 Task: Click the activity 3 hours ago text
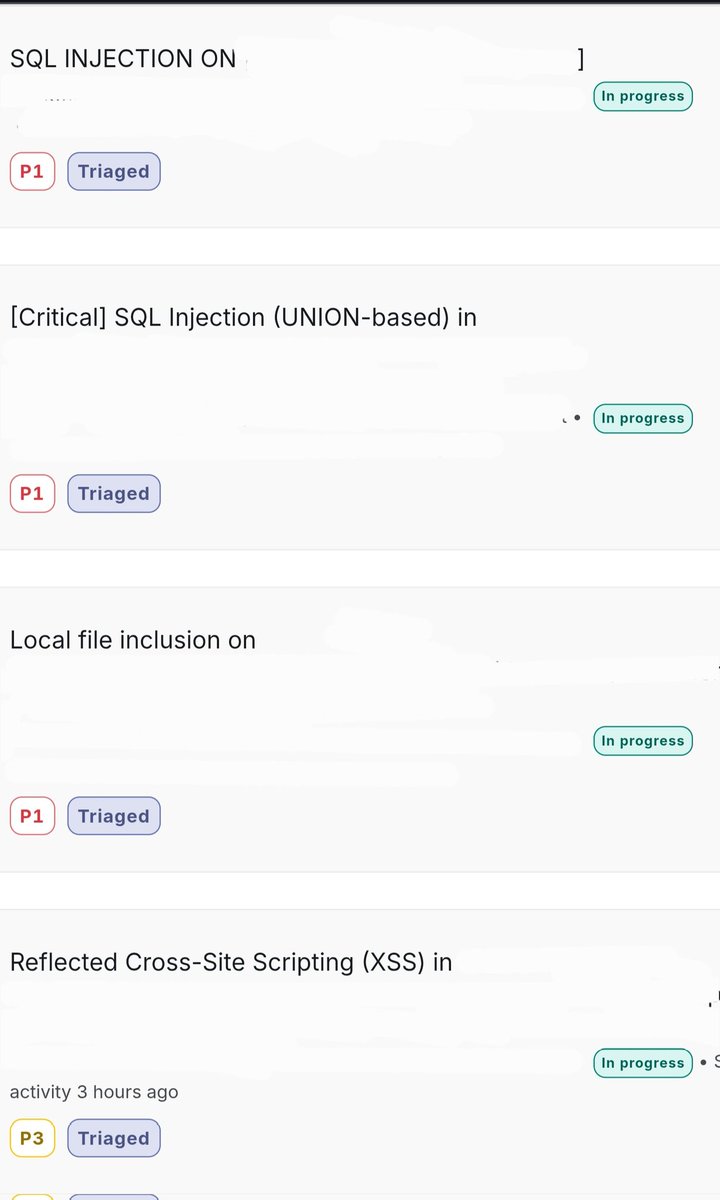94,1091
